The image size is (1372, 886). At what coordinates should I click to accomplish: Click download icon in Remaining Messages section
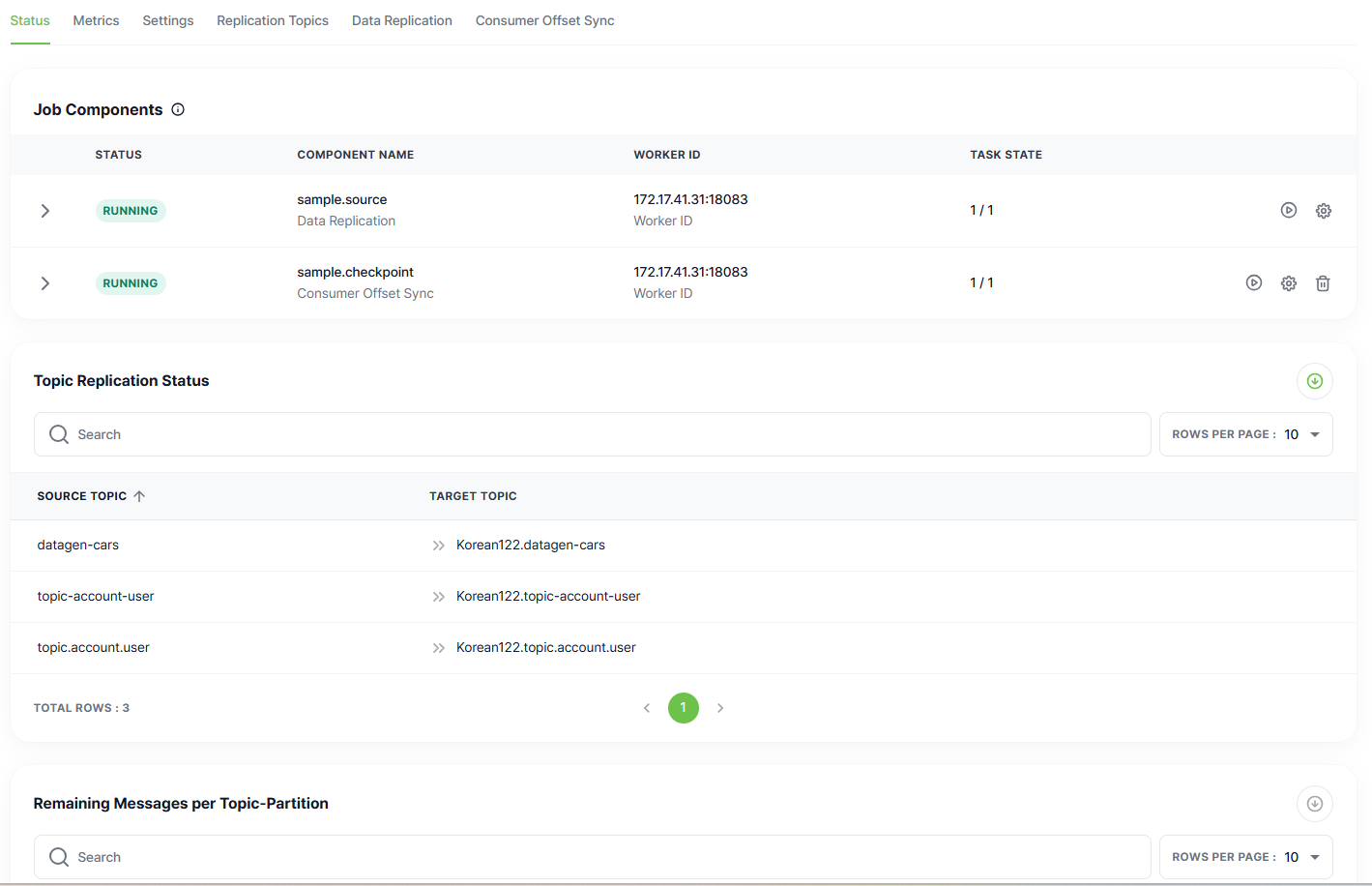click(x=1314, y=804)
